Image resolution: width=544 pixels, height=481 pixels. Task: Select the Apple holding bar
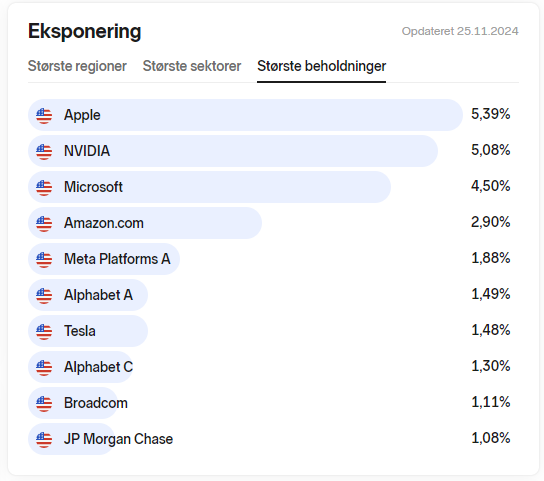pos(245,115)
